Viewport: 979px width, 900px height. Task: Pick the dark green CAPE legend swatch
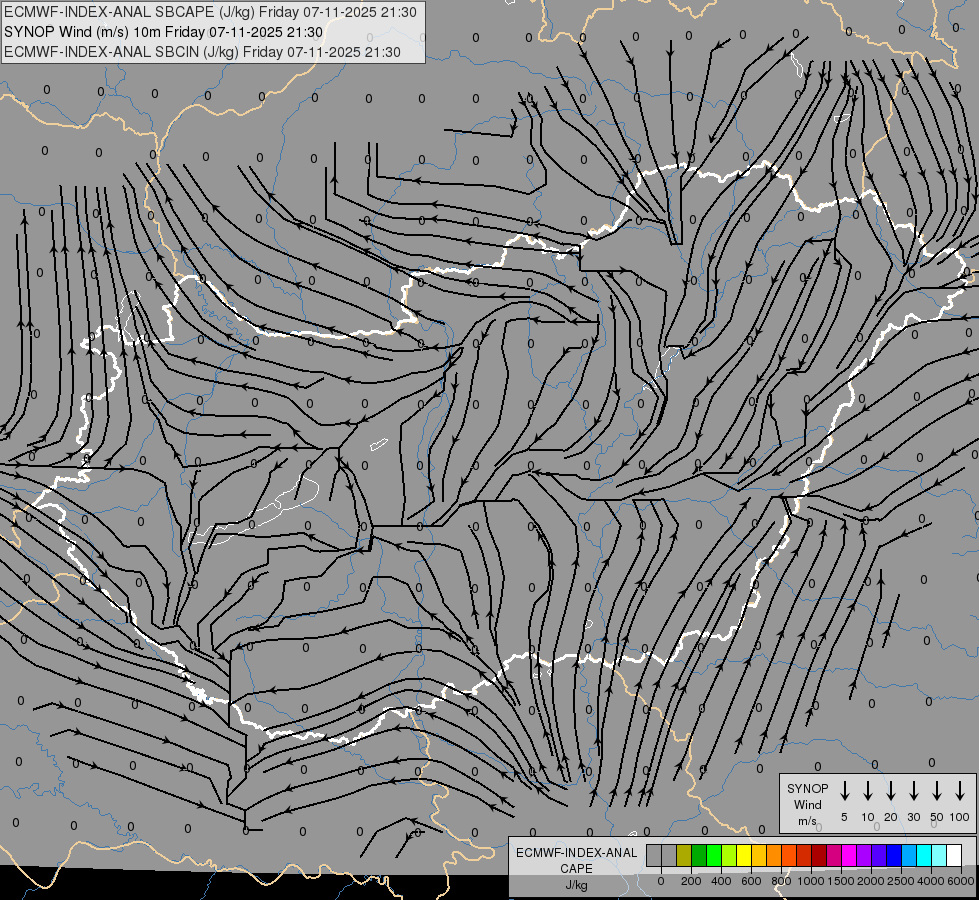[699, 855]
